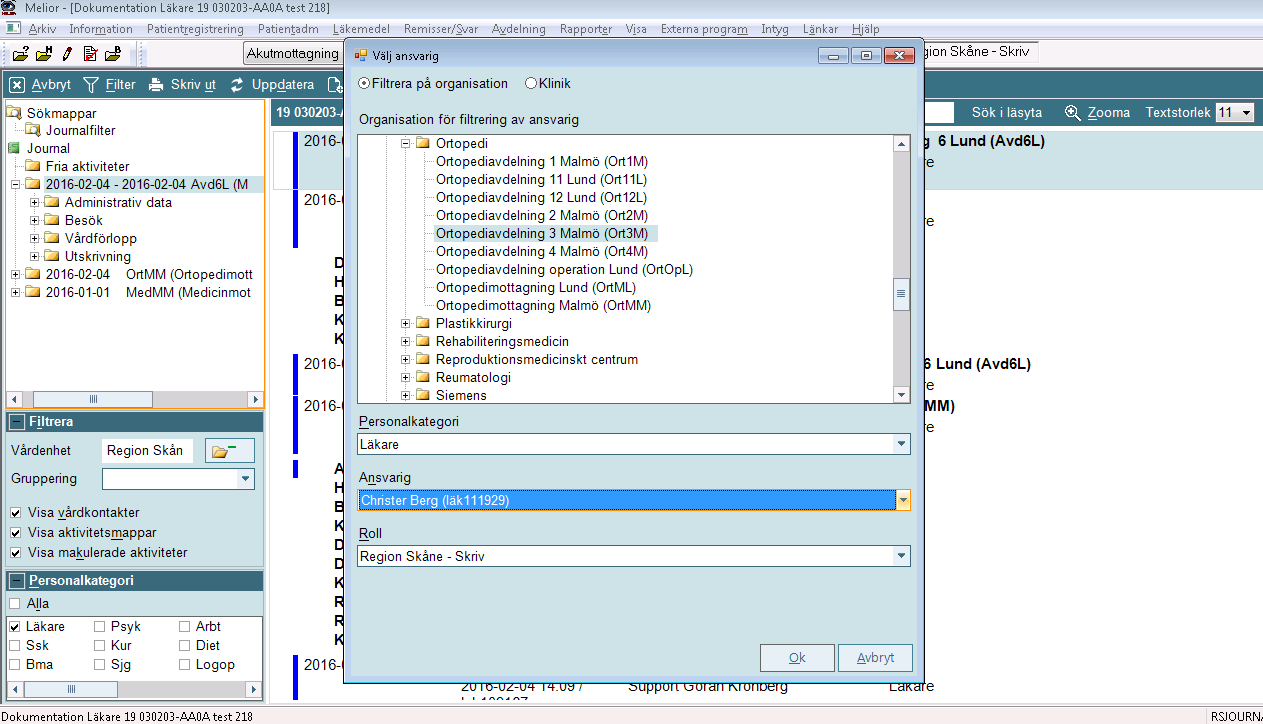Open the Patientregistrering menu
1263x724 pixels.
pos(196,29)
